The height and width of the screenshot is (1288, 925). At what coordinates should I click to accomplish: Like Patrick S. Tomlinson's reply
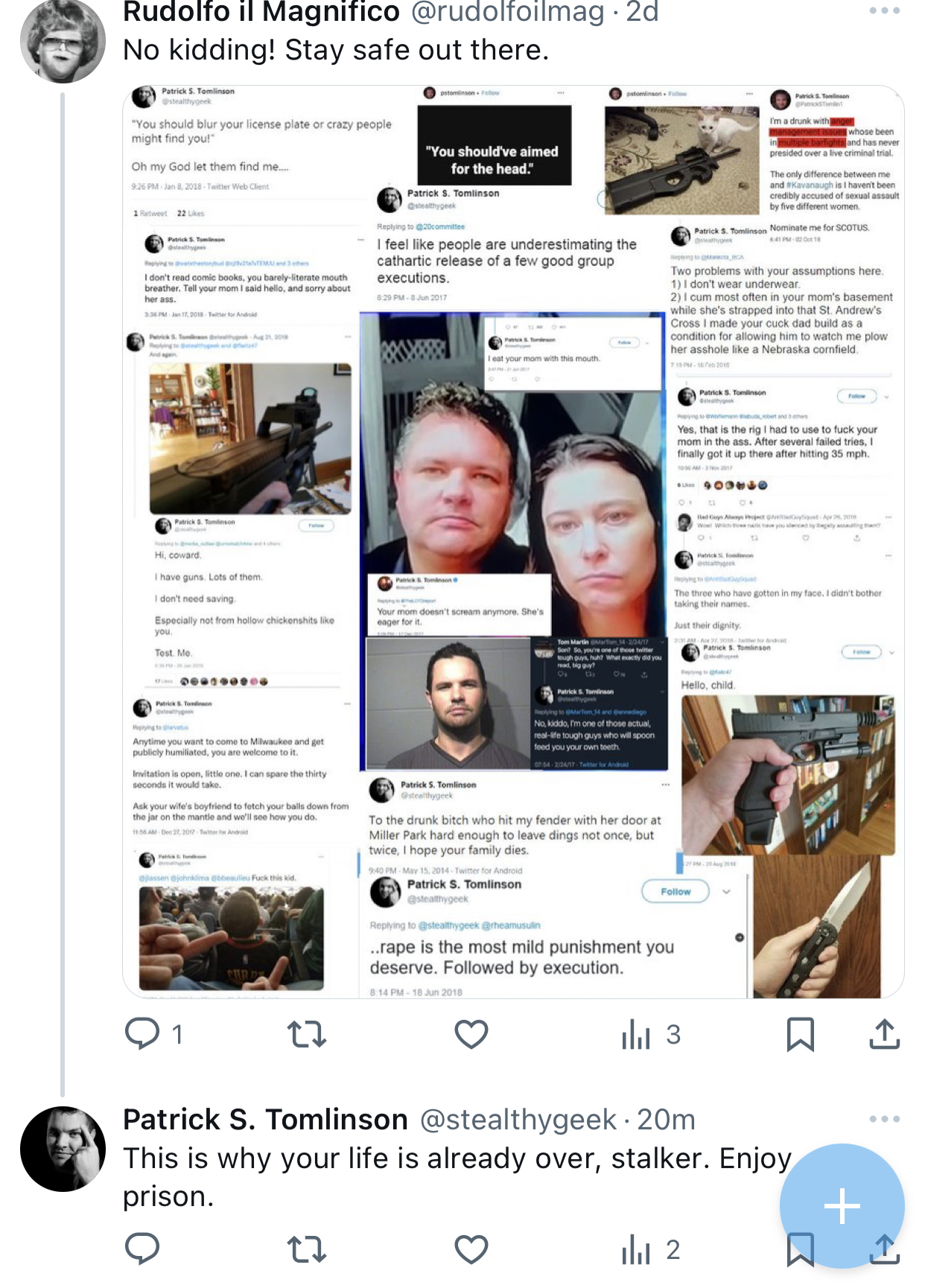point(471,1249)
